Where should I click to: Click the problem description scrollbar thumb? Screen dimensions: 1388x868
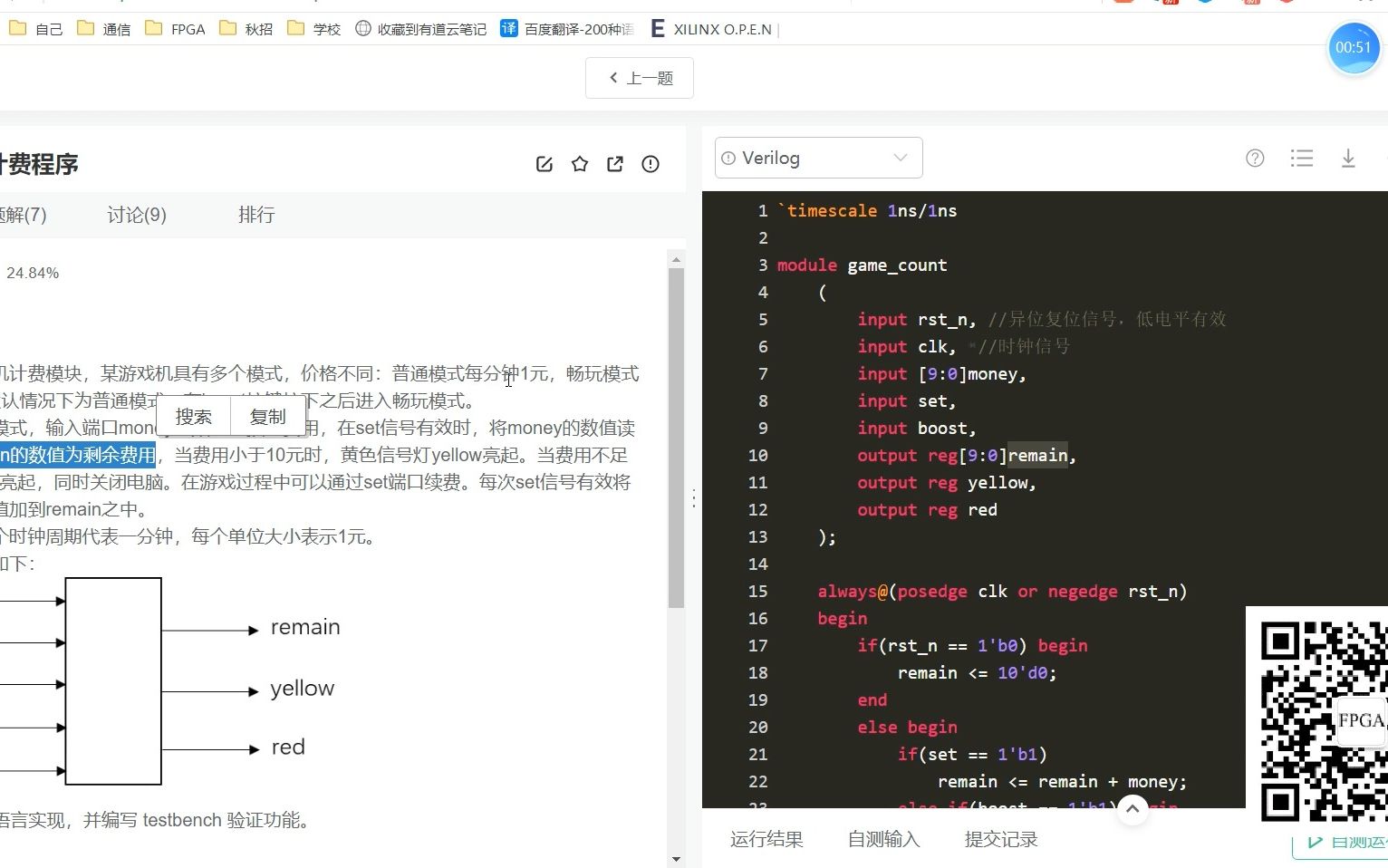[676, 438]
